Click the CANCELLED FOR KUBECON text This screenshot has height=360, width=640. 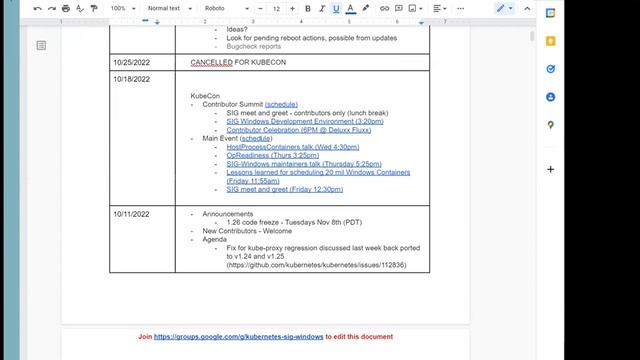[x=238, y=62]
